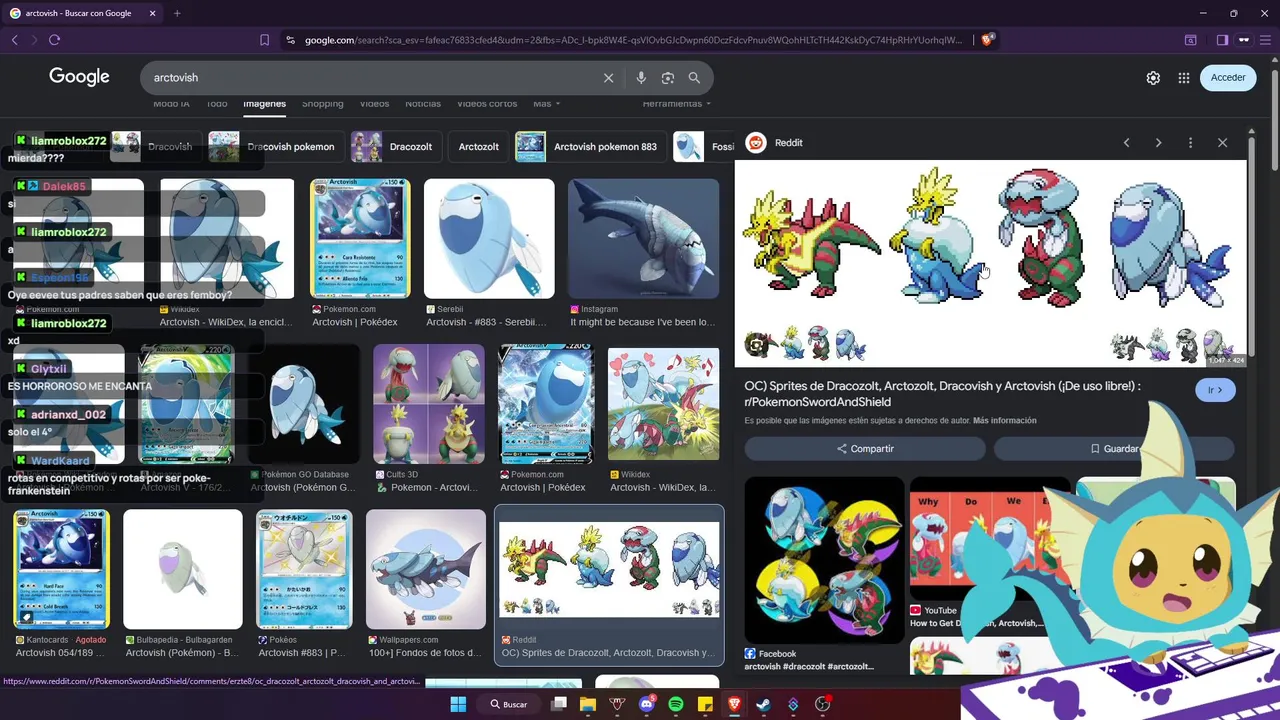Open OBS Studio from the taskbar
Image resolution: width=1280 pixels, height=720 pixels.
(822, 704)
